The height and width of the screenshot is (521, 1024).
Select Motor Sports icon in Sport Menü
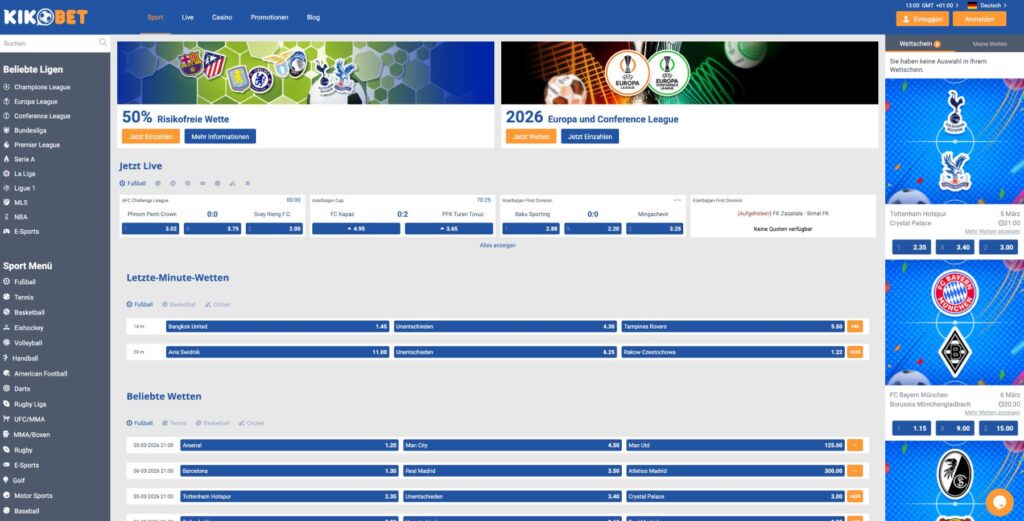[x=7, y=496]
